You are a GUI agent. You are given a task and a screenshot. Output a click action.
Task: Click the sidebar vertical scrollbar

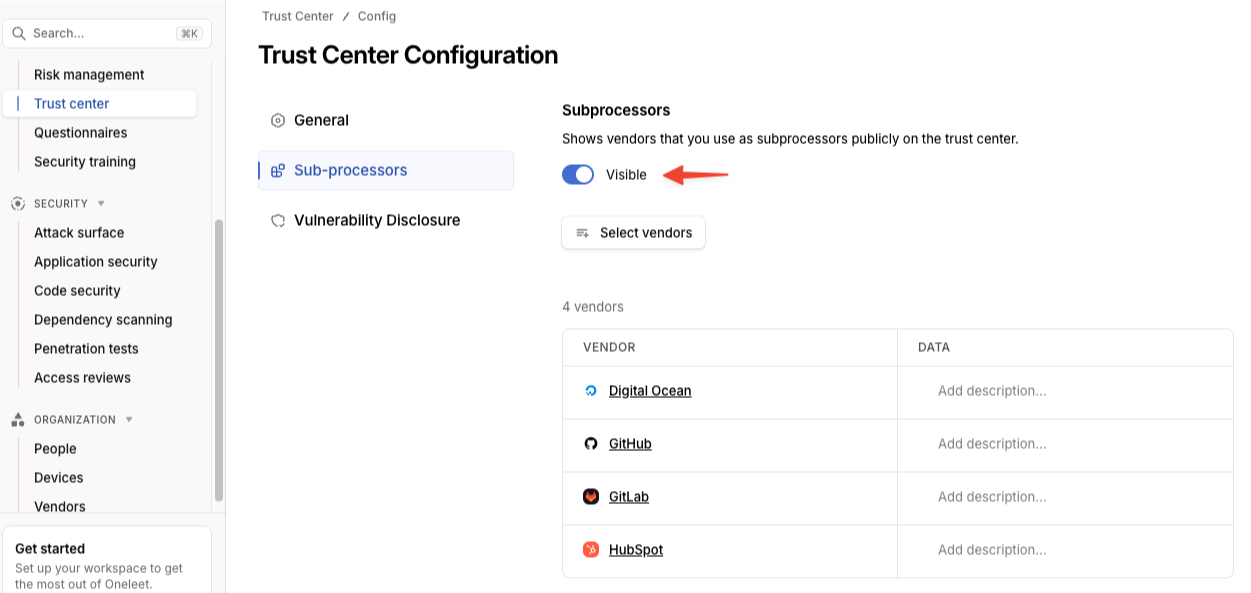[219, 360]
